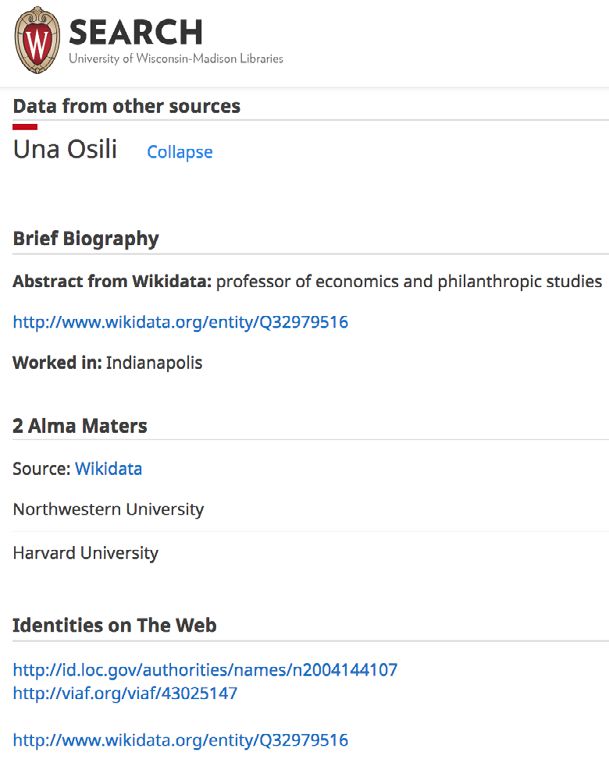Click the Una Osili name heading
This screenshot has width=609, height=766.
[65, 149]
